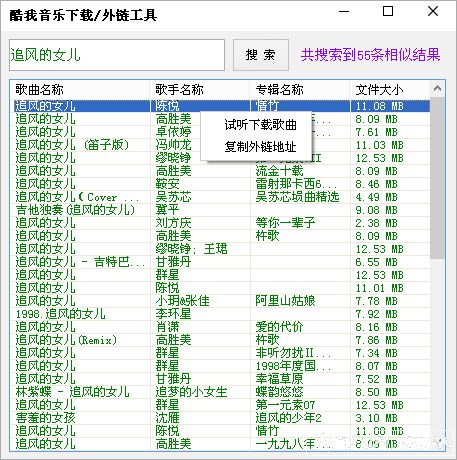Sort by the 歌曲名称 column header
Image resolution: width=457 pixels, height=460 pixels.
(x=80, y=89)
